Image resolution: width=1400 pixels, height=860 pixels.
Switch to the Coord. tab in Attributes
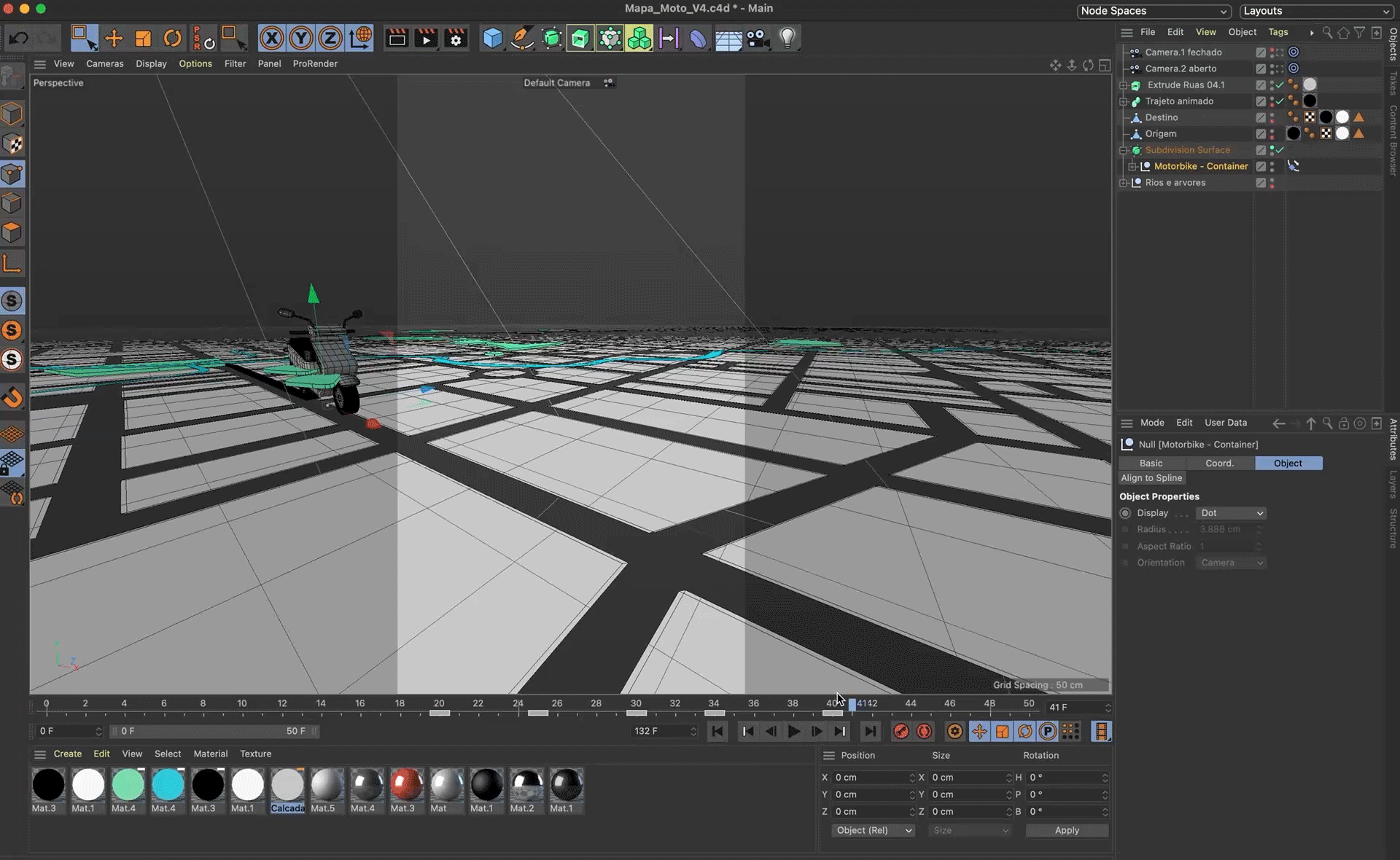click(x=1219, y=463)
